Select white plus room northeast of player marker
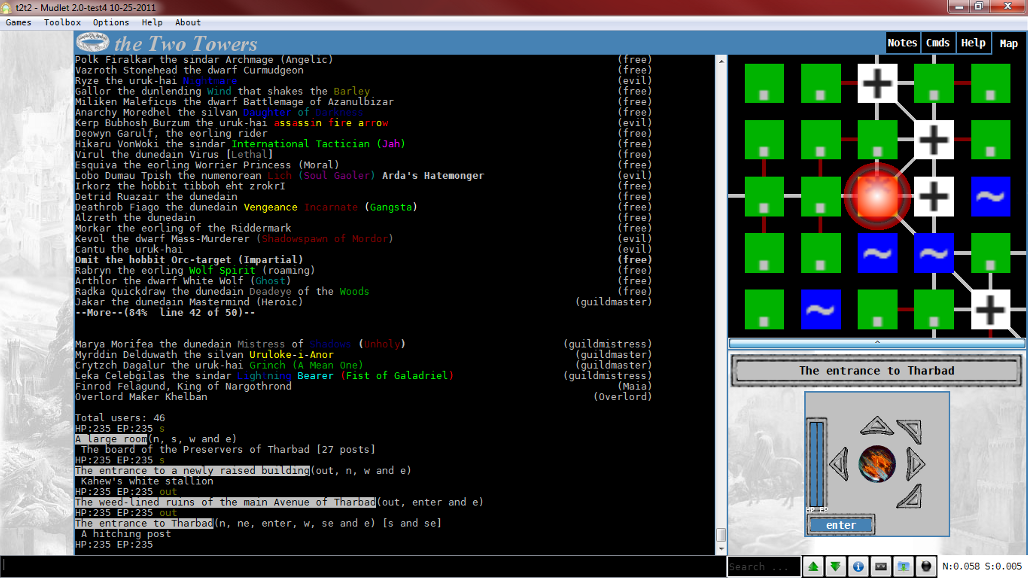This screenshot has width=1028, height=578. [x=934, y=140]
